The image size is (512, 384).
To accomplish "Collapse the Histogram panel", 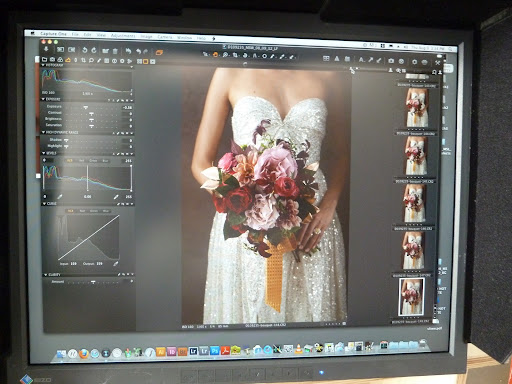I will 43,65.
